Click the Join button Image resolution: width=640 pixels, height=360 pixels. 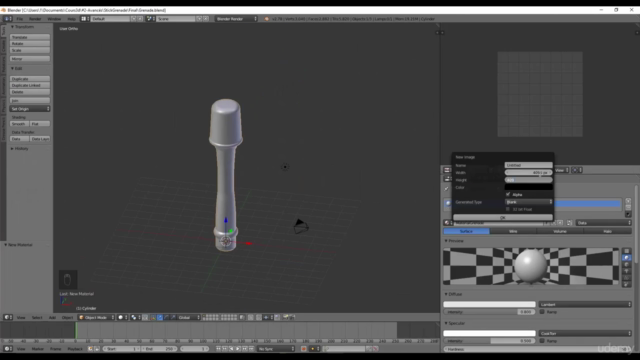(30, 100)
